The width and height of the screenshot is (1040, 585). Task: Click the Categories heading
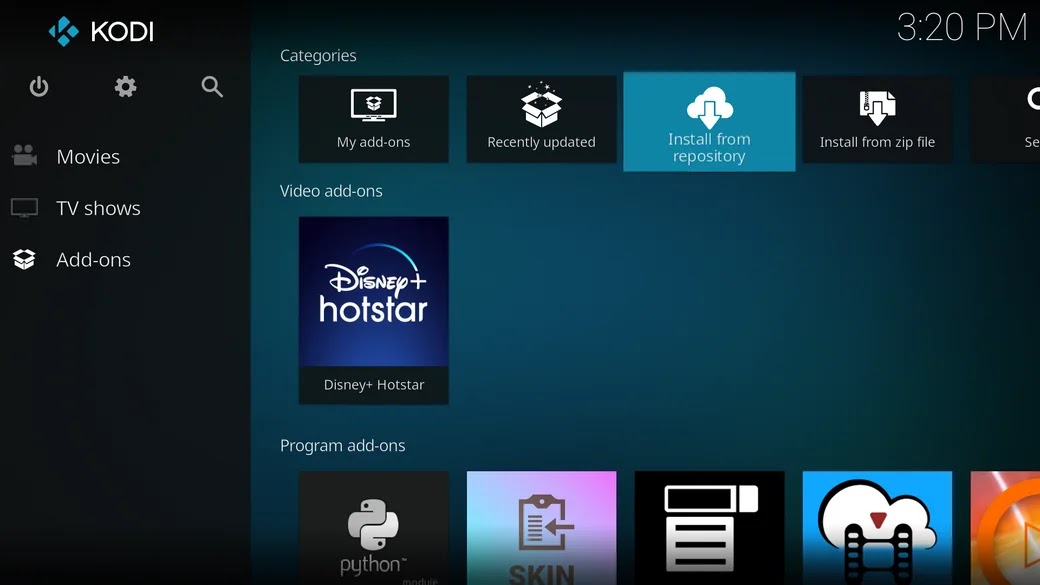318,56
